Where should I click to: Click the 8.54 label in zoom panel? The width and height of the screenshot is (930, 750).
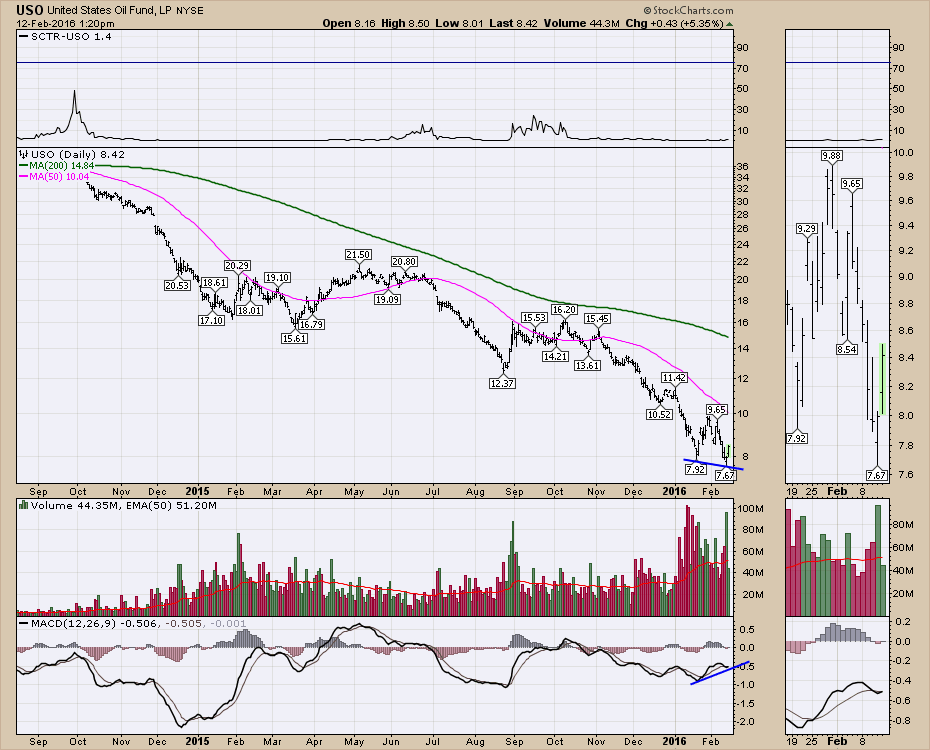[847, 349]
